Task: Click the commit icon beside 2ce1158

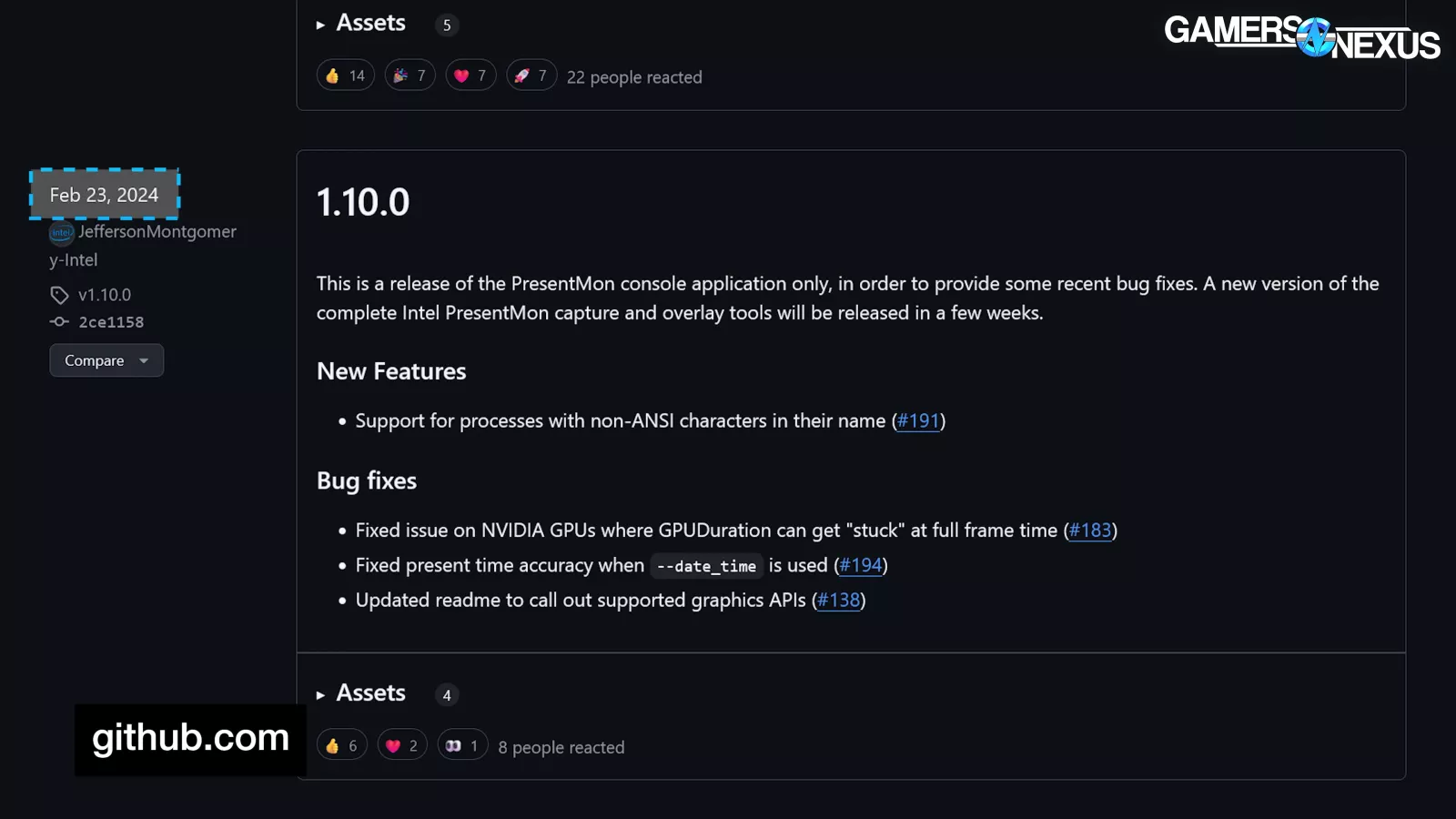Action: point(59,322)
